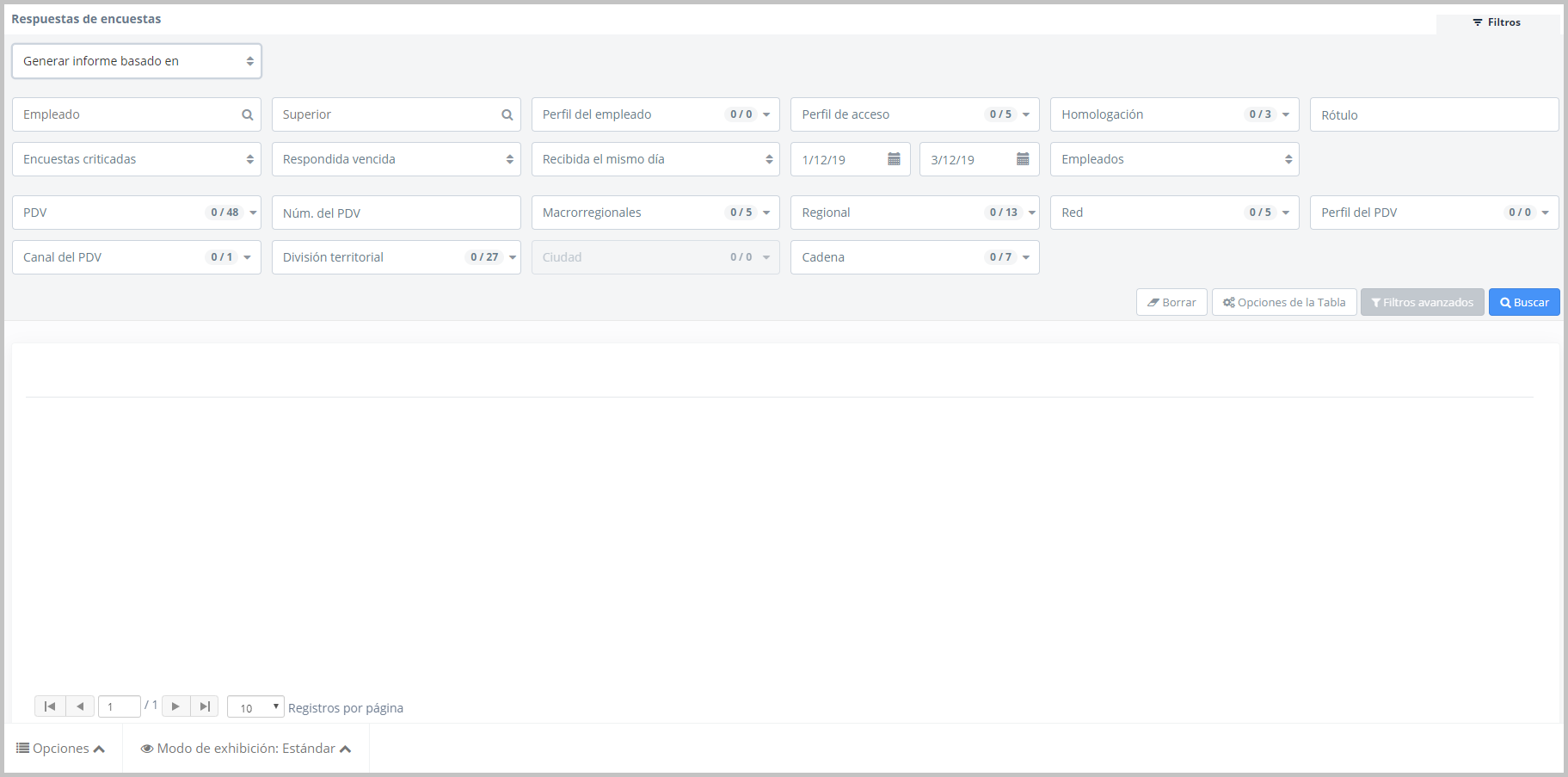Image resolution: width=1568 pixels, height=777 pixels.
Task: Click the magnifier icon in Superior field
Action: (x=507, y=115)
